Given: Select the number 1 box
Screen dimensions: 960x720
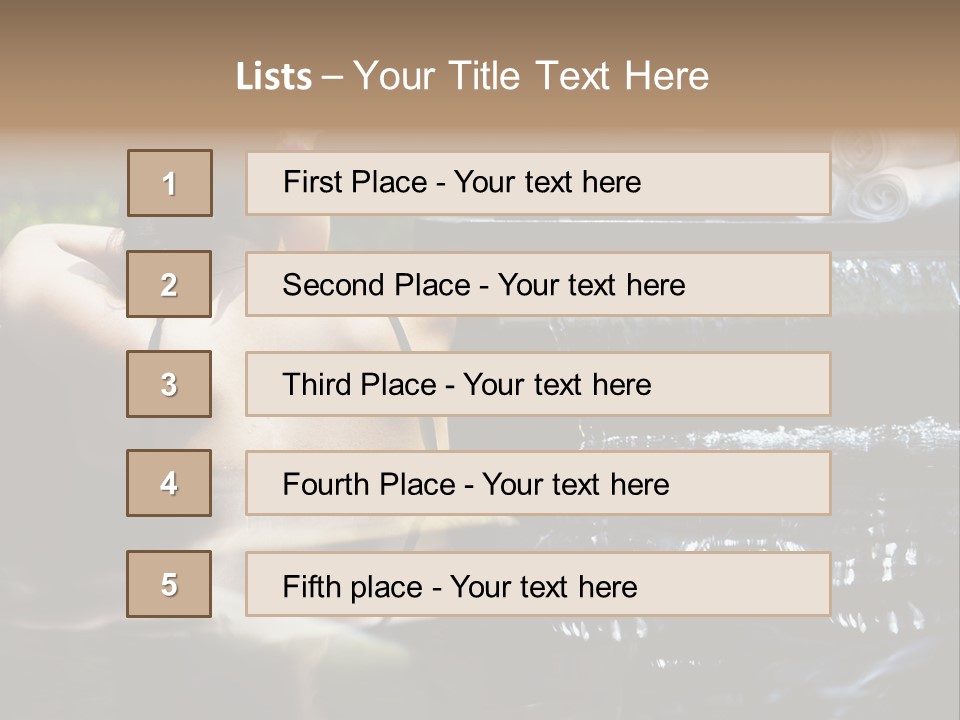Looking at the screenshot, I should point(170,183).
